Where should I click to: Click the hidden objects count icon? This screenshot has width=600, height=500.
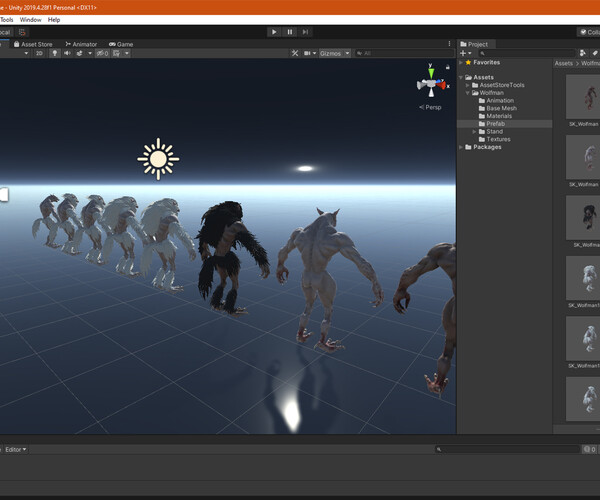[102, 53]
